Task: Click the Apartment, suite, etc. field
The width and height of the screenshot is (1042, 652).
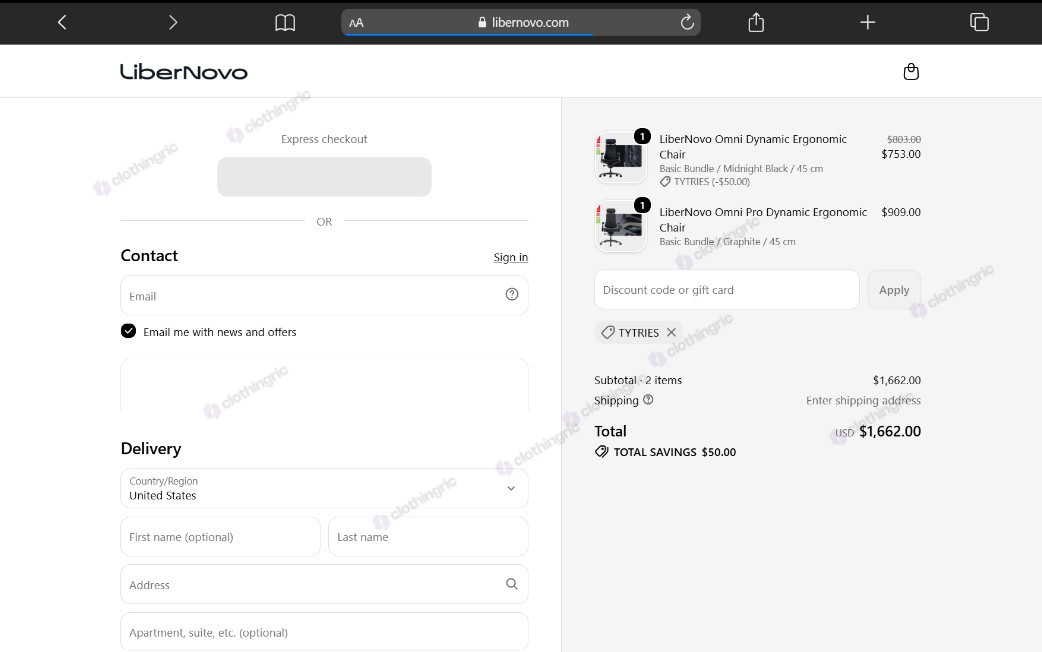Action: 324,632
